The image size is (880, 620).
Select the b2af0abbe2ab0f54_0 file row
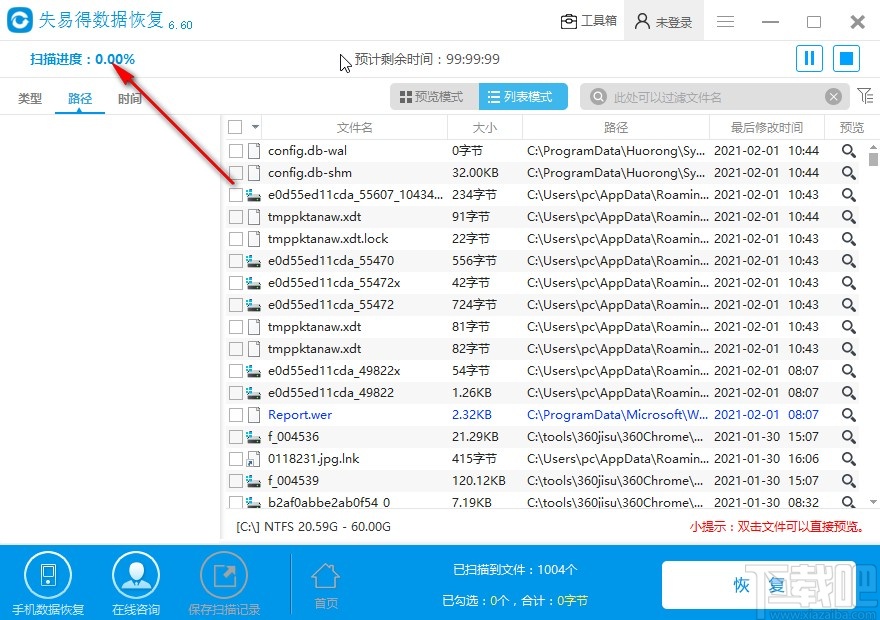542,502
